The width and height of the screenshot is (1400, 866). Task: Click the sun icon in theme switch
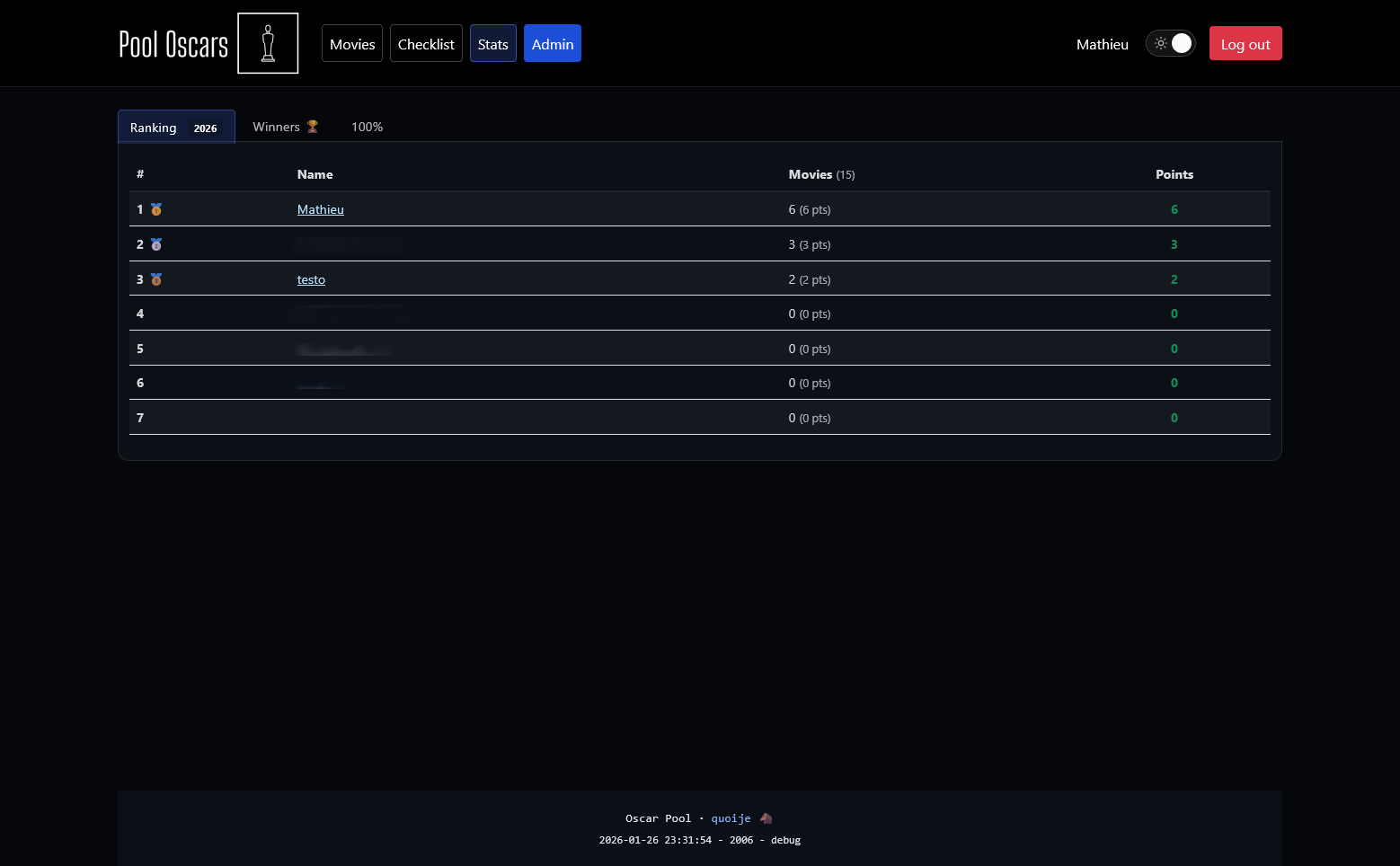tap(1161, 43)
